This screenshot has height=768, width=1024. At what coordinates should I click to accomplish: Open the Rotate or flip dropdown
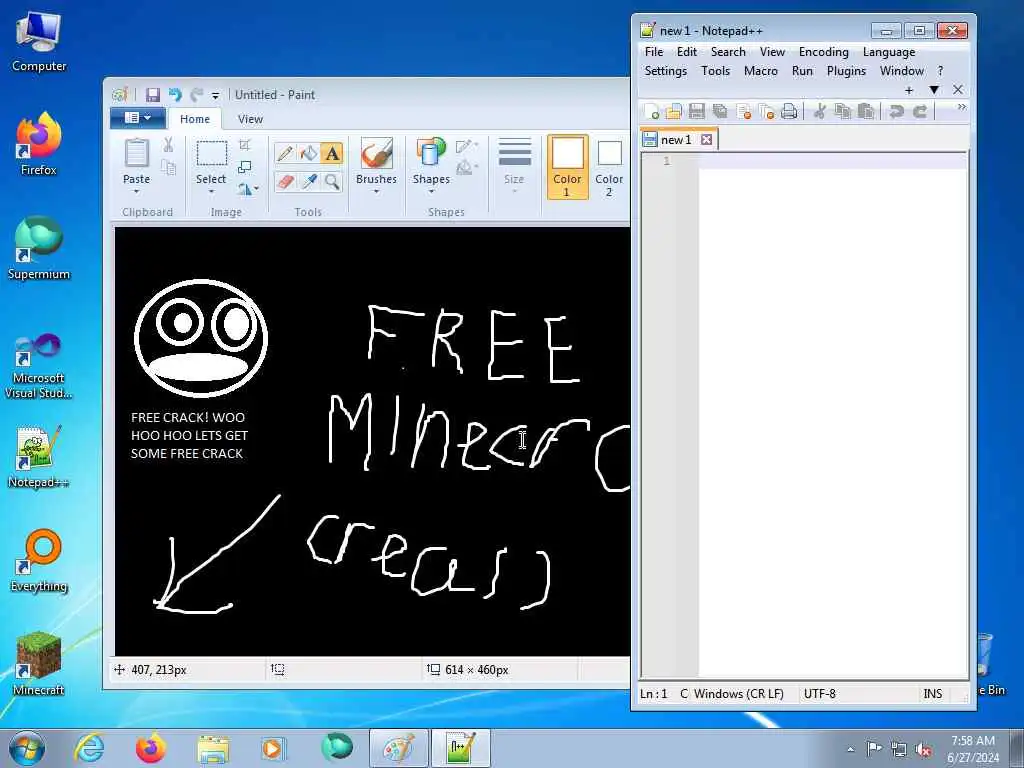coord(248,189)
